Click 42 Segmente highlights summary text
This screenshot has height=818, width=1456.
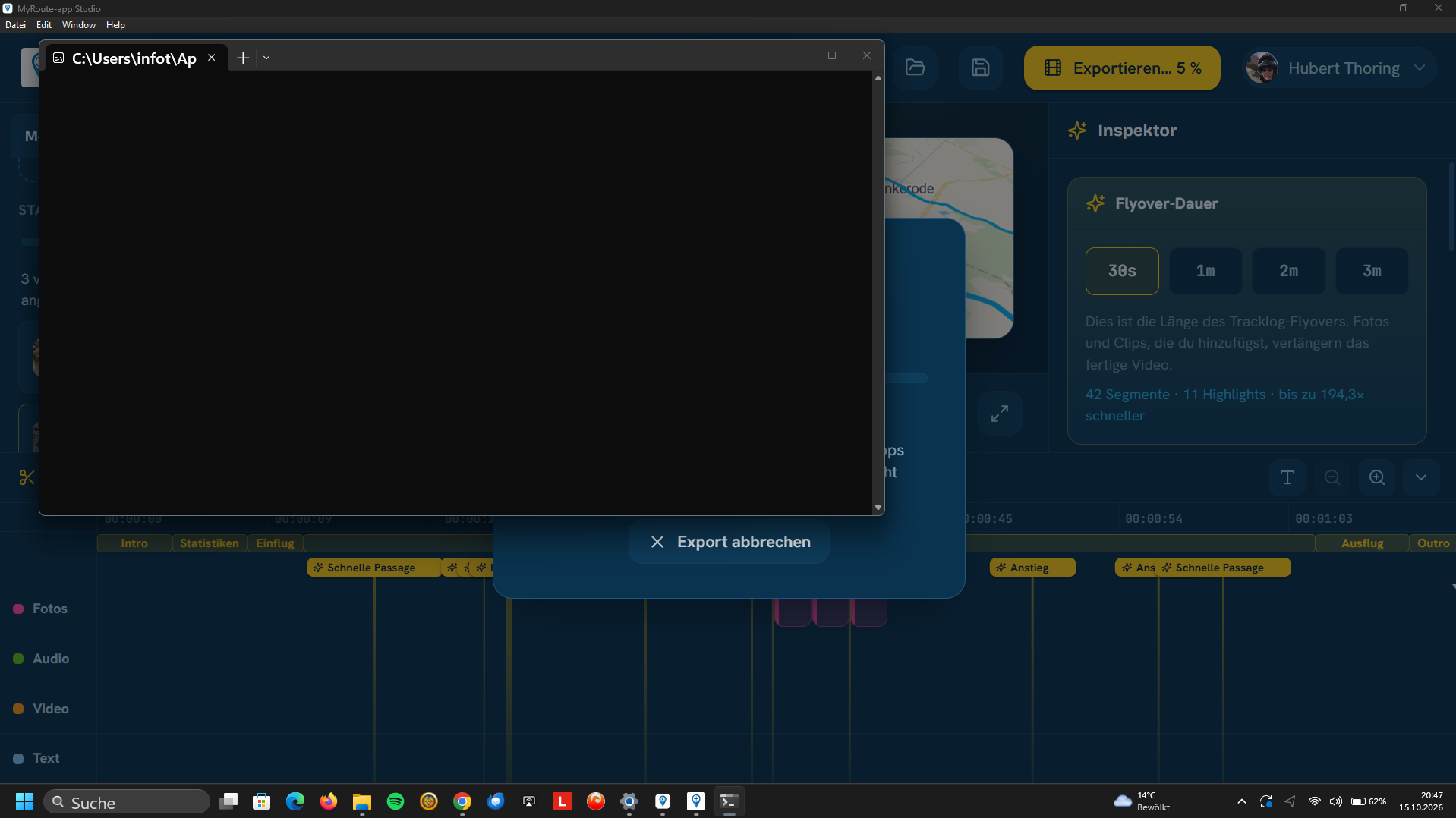(x=1224, y=405)
